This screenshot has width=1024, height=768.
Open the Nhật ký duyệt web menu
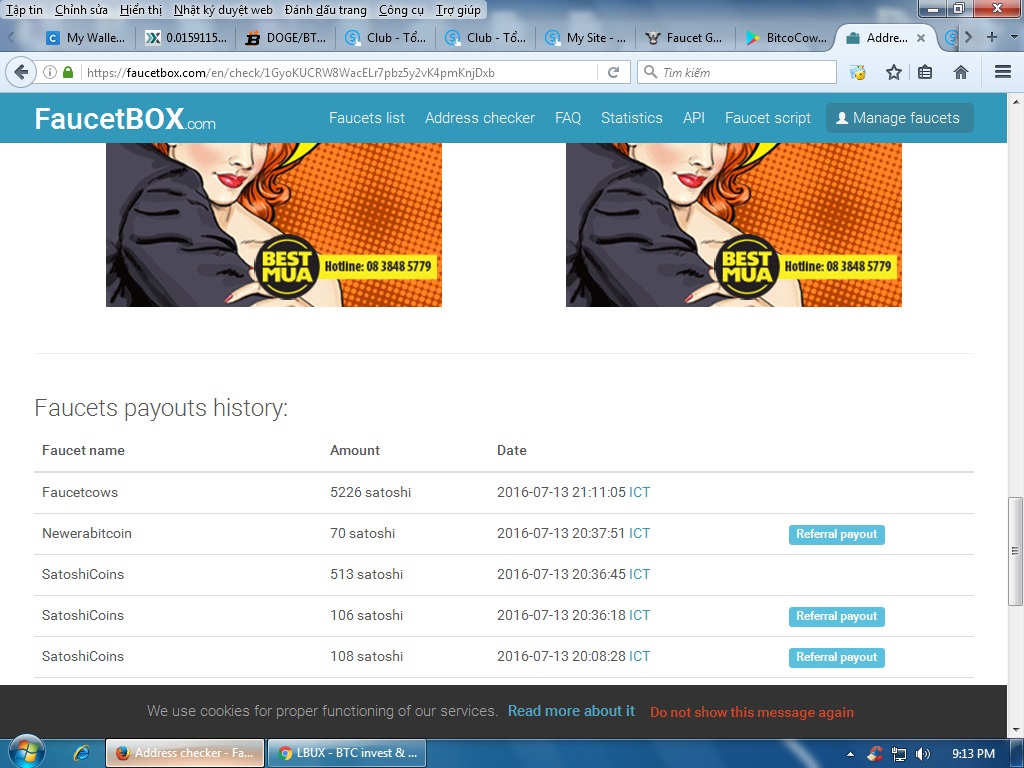(223, 10)
